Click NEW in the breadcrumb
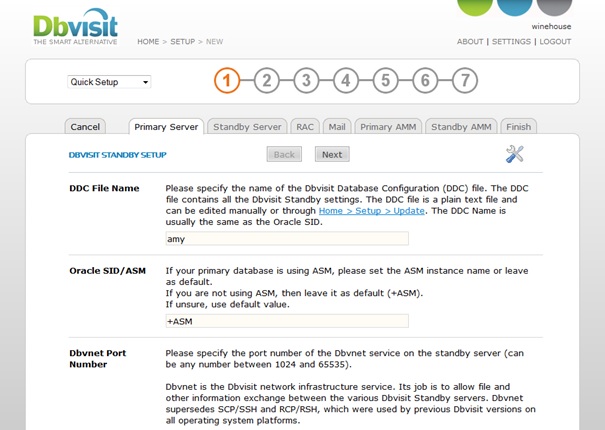 coord(215,41)
